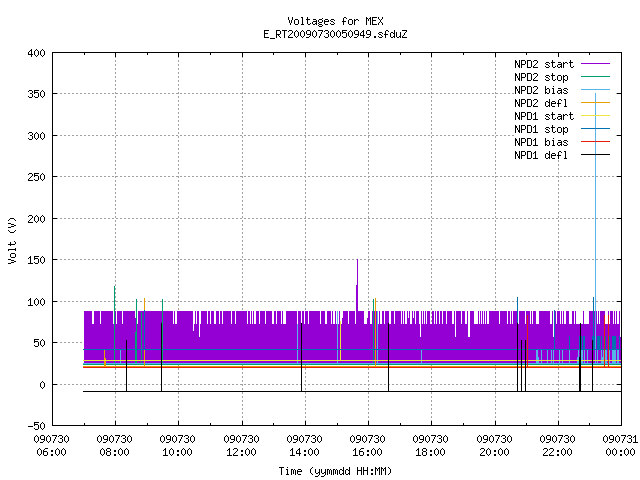Click the 150 y-axis tick label
The image size is (640, 480).
coord(36,260)
